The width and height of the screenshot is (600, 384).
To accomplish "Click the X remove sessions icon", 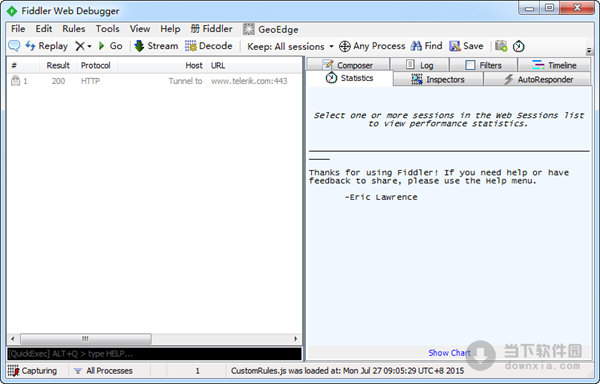I will tap(80, 46).
